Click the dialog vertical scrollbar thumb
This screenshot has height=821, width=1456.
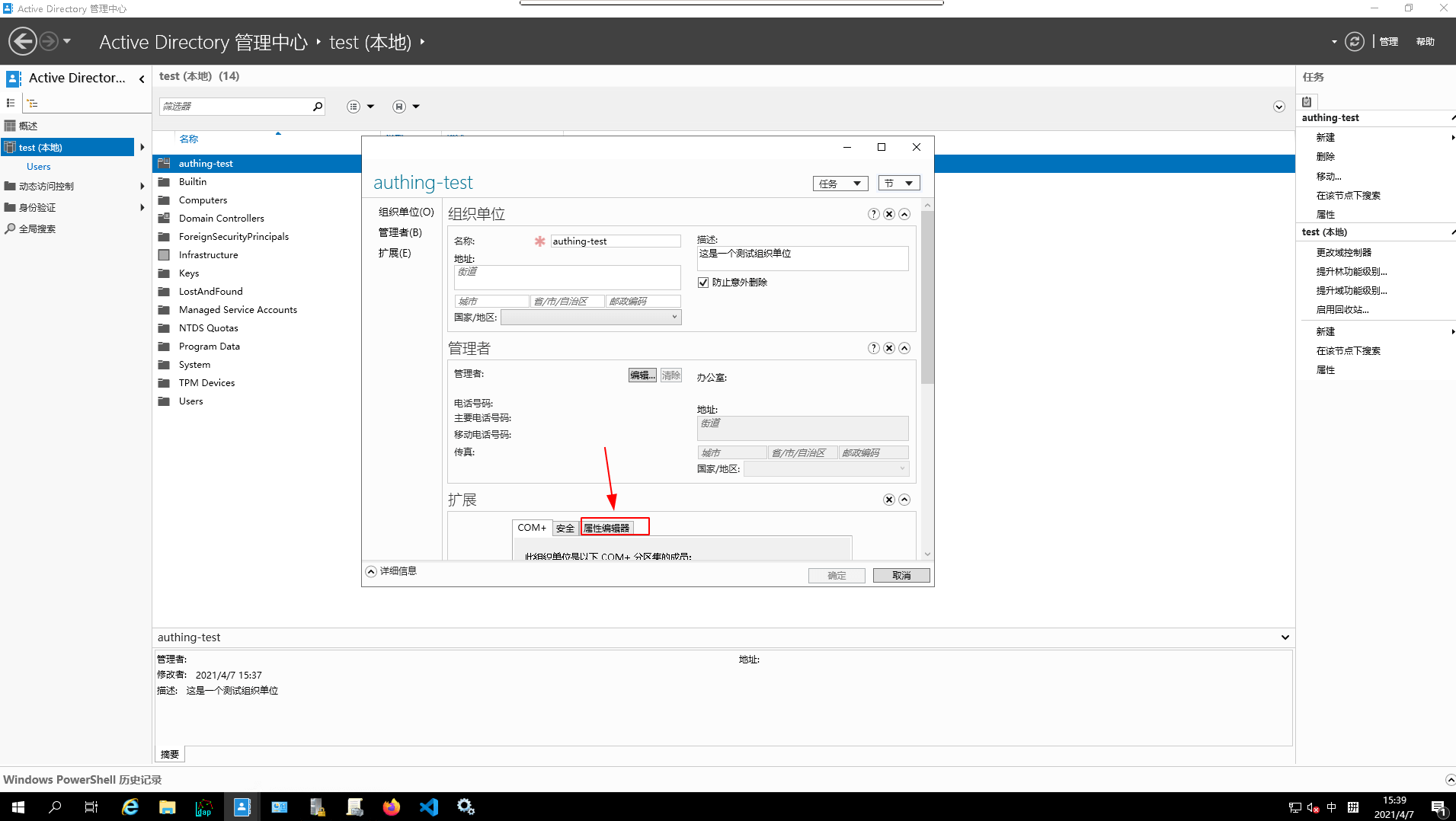927,297
